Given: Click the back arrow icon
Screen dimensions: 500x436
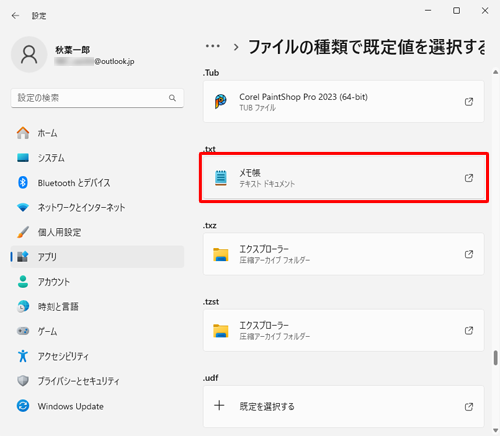Looking at the screenshot, I should [x=15, y=16].
